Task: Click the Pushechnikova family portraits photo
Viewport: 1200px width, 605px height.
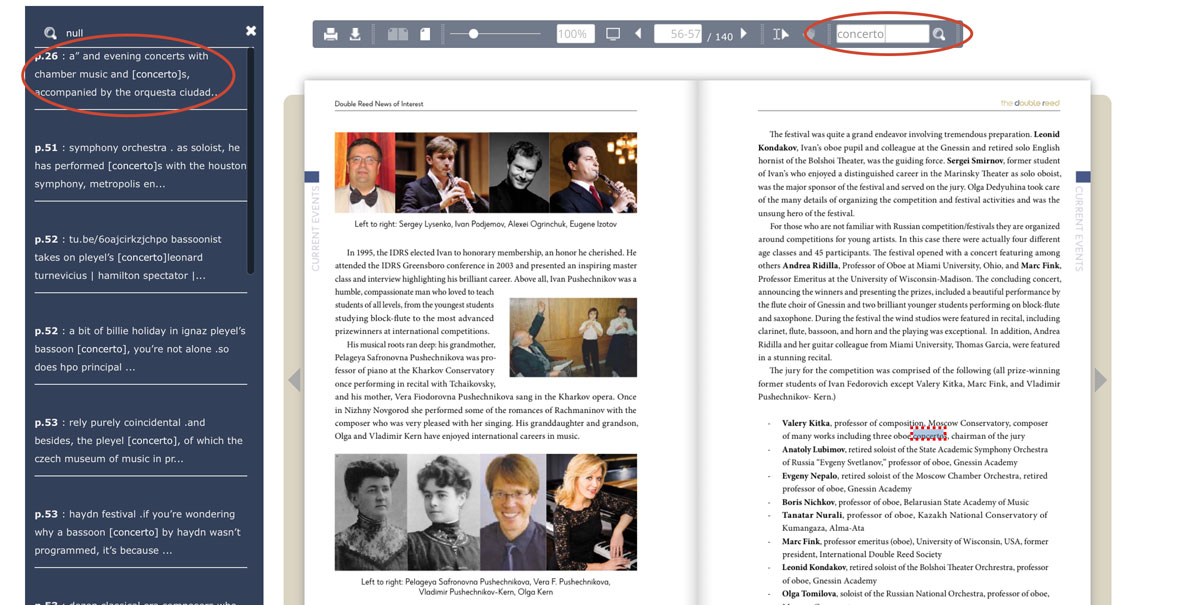Action: (486, 512)
